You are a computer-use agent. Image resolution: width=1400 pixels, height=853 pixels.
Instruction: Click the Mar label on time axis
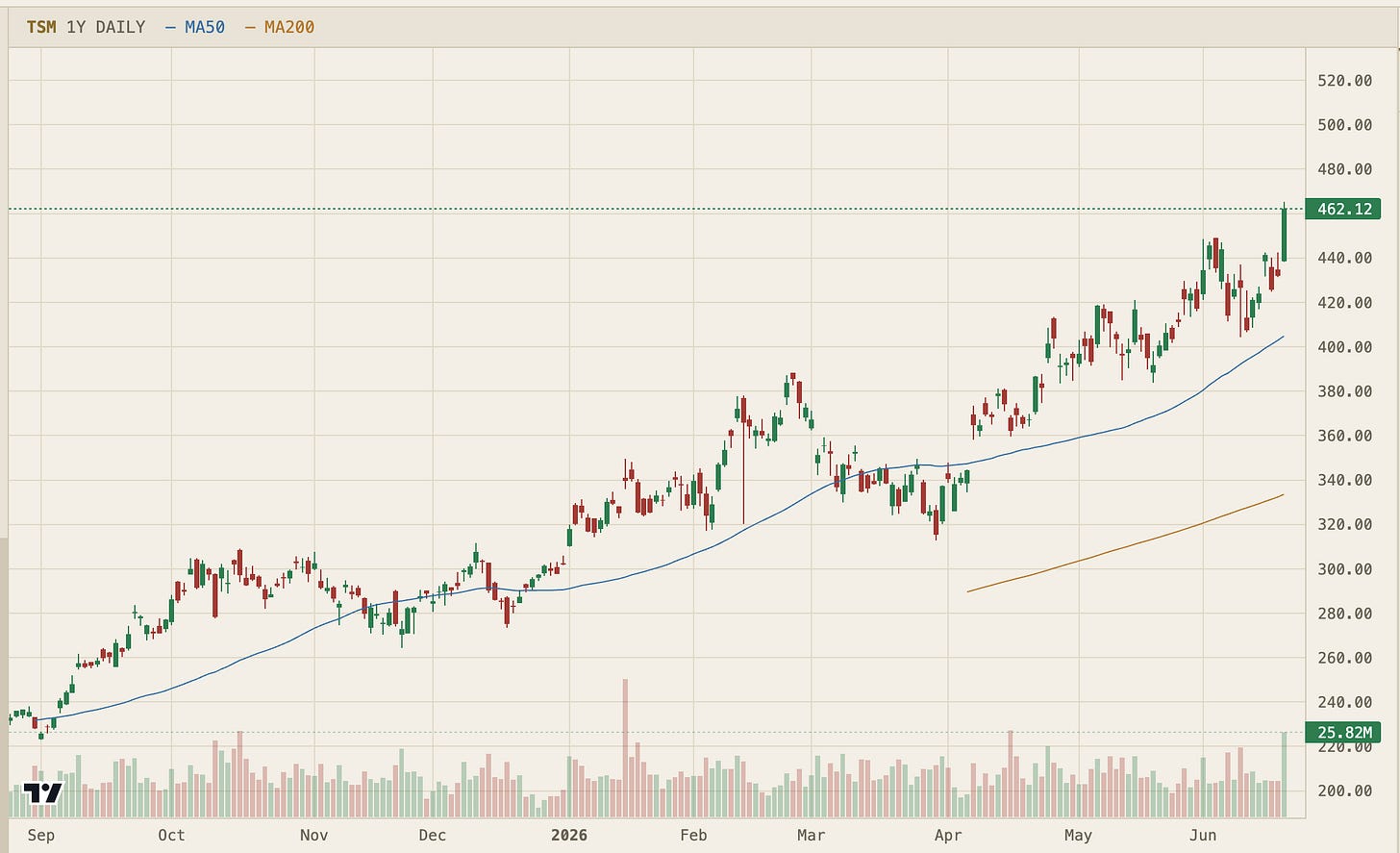click(811, 835)
